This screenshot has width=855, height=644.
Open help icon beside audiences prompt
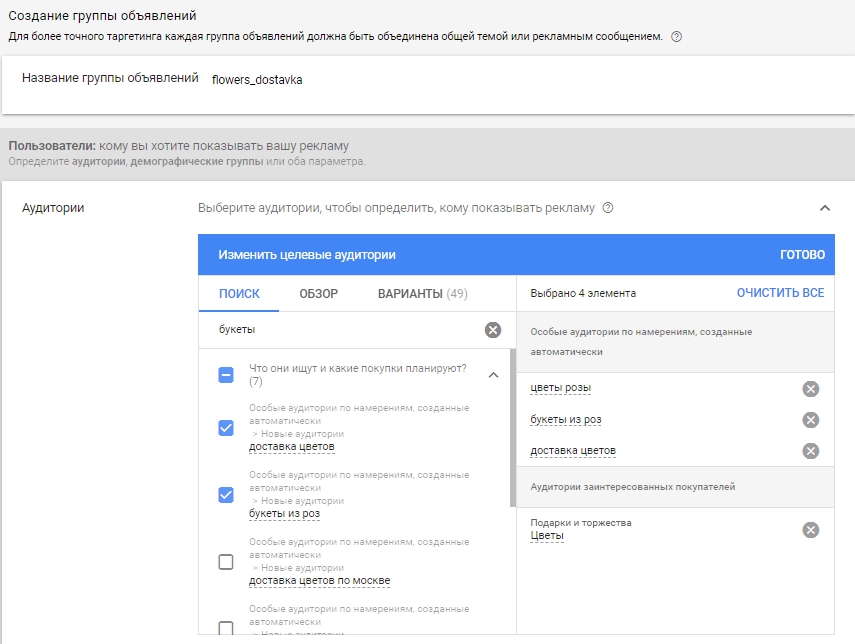coord(608,209)
